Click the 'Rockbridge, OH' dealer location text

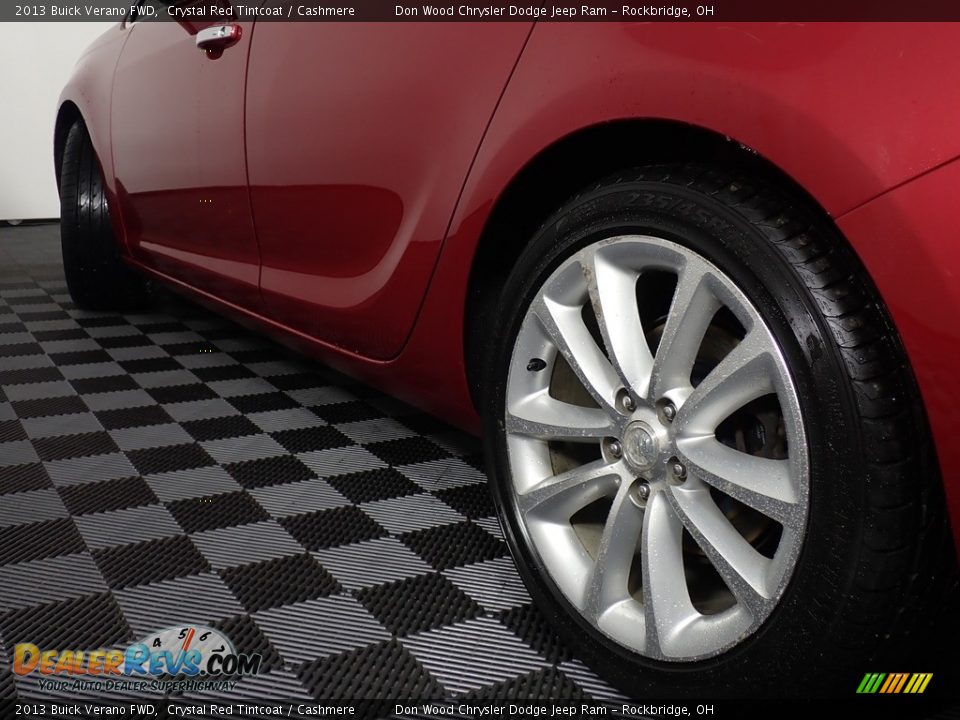point(668,11)
